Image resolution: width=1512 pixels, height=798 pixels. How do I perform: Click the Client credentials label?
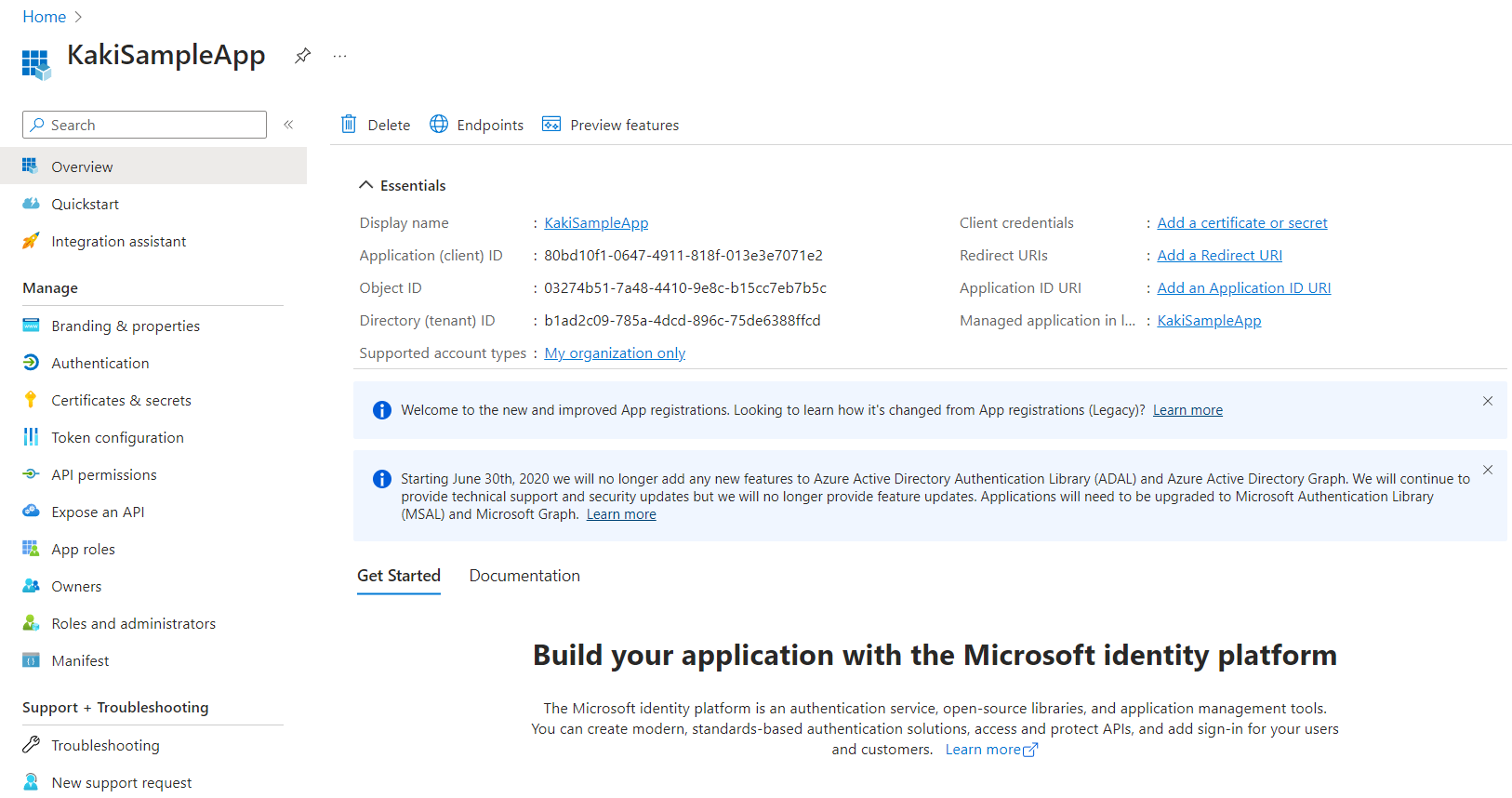point(1016,223)
